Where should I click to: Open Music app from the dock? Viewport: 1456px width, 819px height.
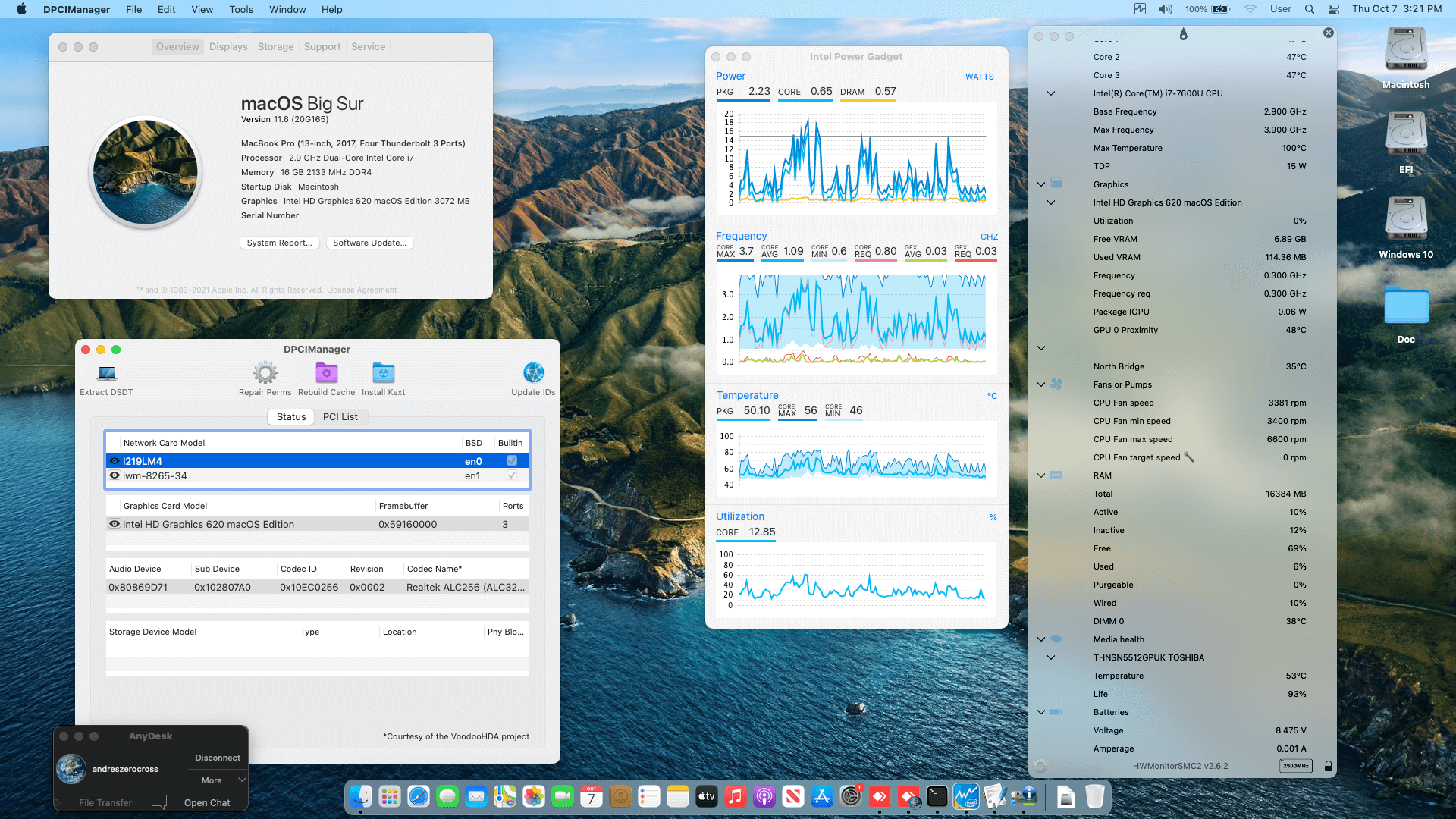736,796
